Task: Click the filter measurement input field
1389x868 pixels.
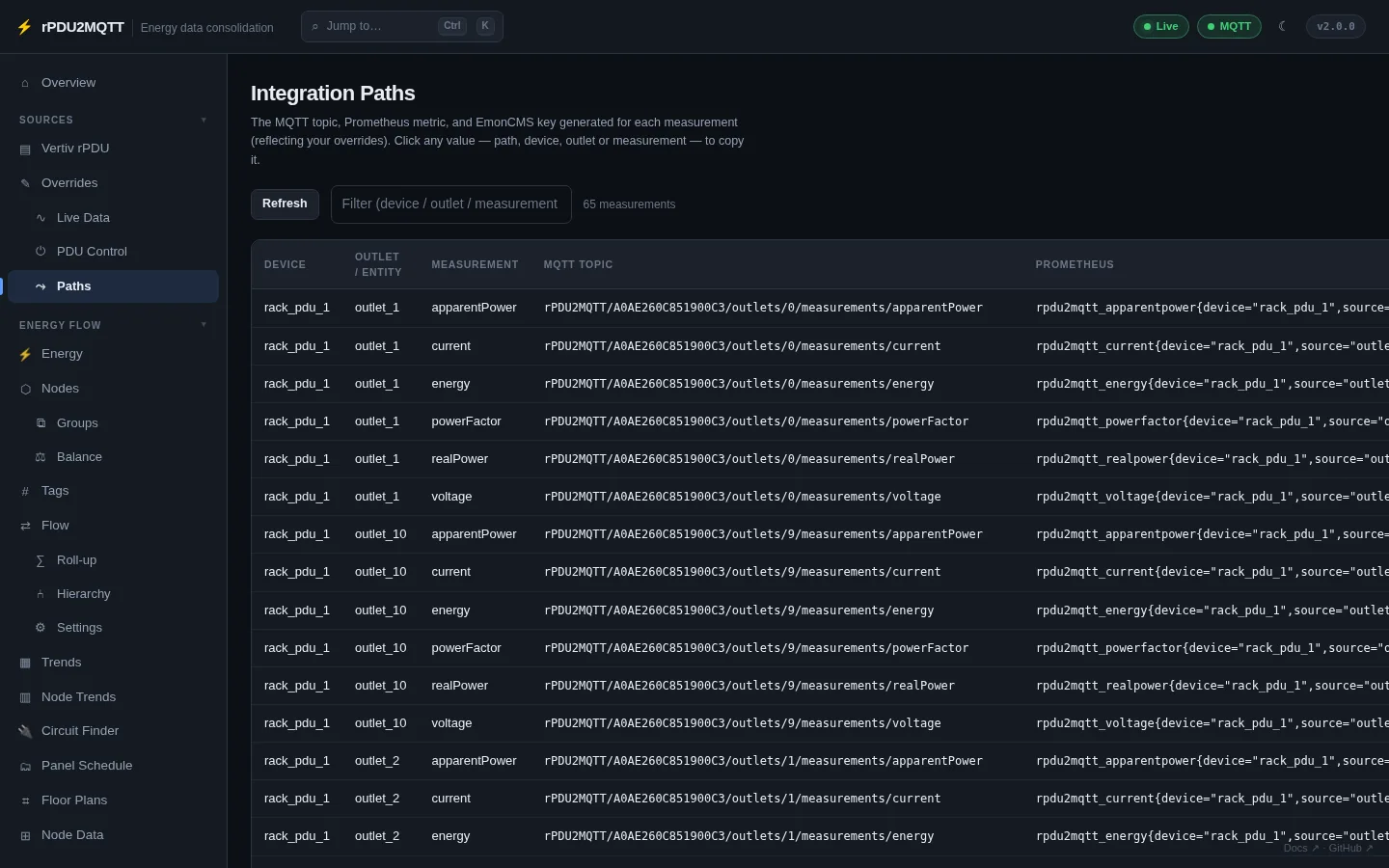Action: click(450, 204)
